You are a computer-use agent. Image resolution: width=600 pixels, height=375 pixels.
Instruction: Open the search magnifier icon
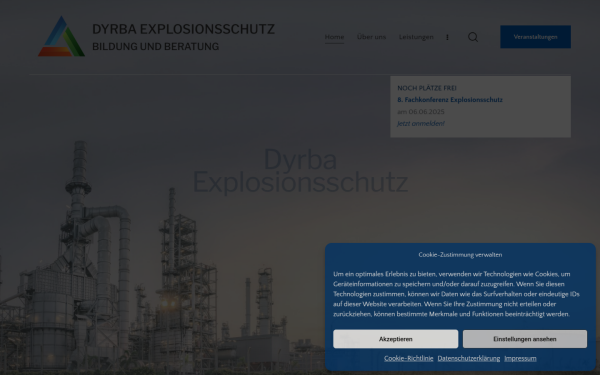pos(473,37)
